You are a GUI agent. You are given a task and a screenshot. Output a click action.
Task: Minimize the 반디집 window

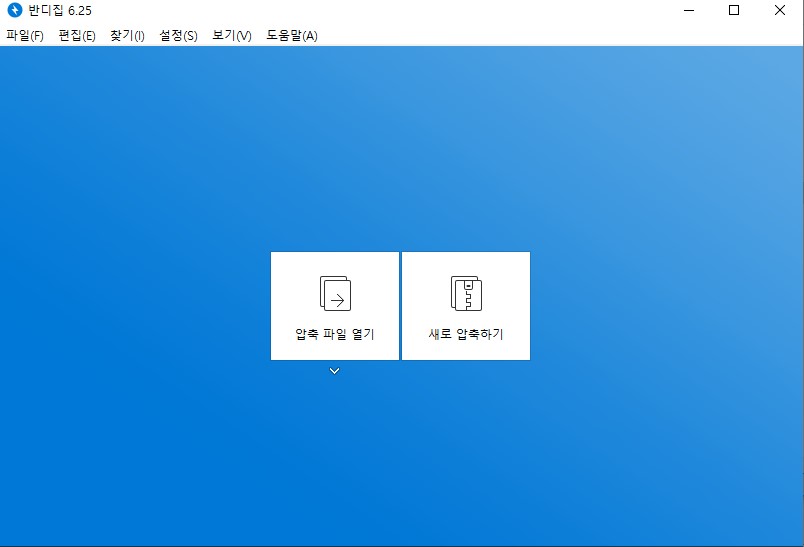point(689,10)
